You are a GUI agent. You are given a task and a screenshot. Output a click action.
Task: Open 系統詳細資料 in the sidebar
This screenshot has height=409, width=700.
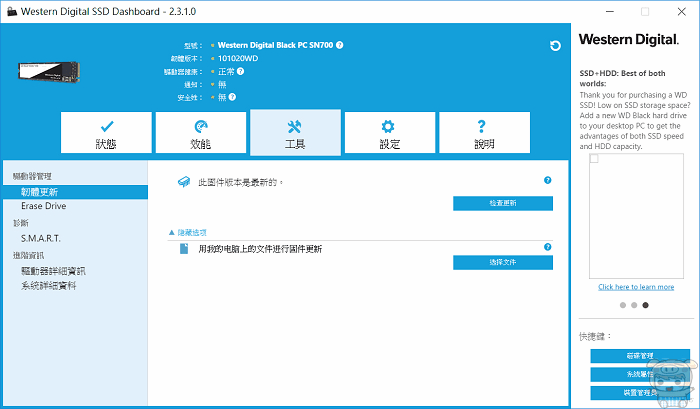pos(49,286)
